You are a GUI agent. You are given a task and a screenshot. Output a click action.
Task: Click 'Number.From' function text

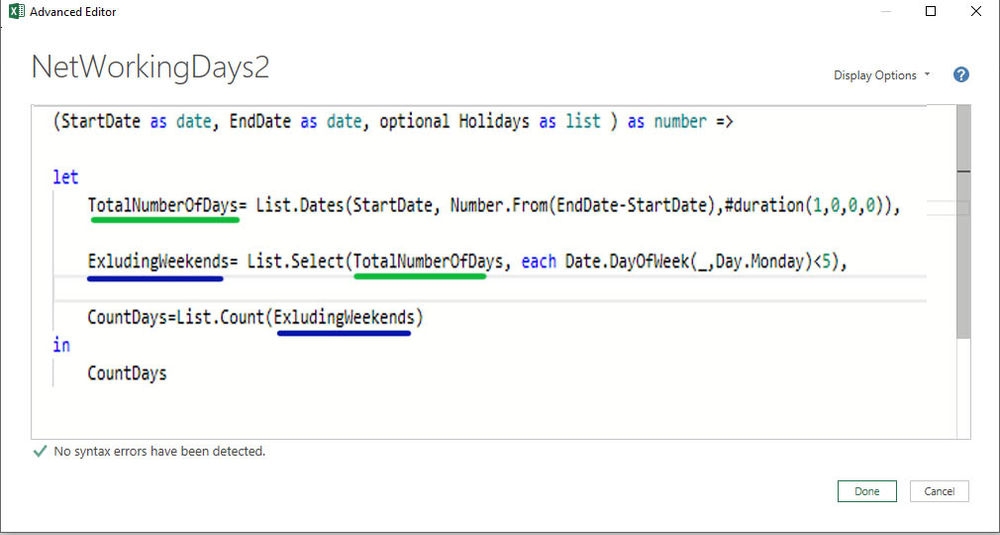(499, 206)
